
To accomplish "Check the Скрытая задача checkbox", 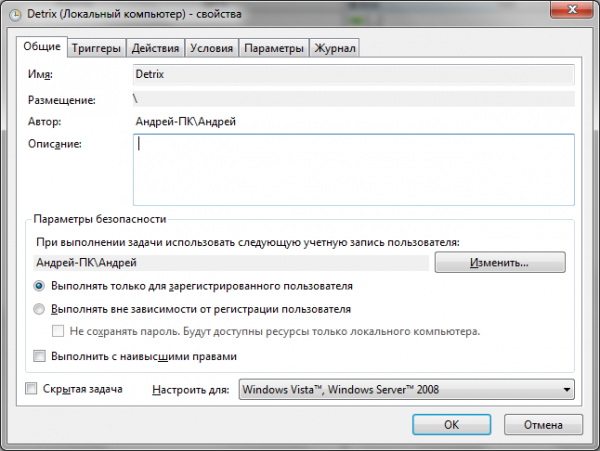I will (x=31, y=389).
